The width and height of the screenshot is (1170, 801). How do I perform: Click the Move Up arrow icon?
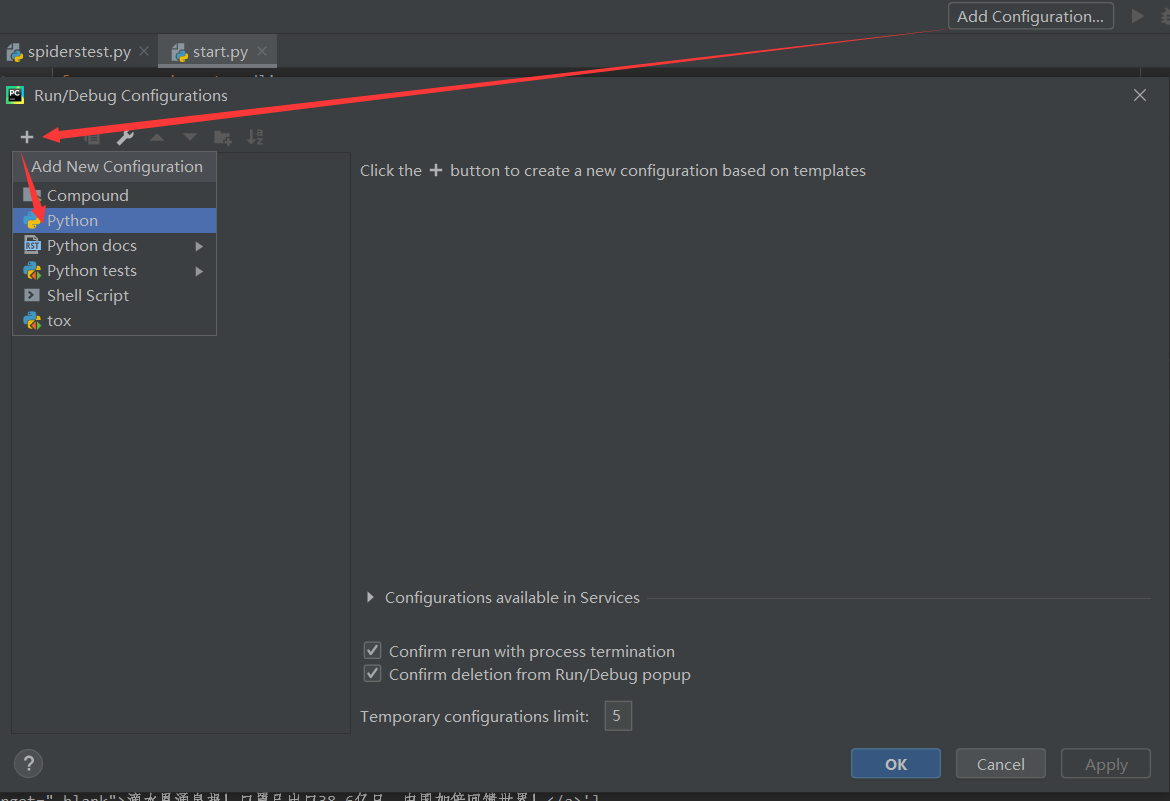point(156,136)
